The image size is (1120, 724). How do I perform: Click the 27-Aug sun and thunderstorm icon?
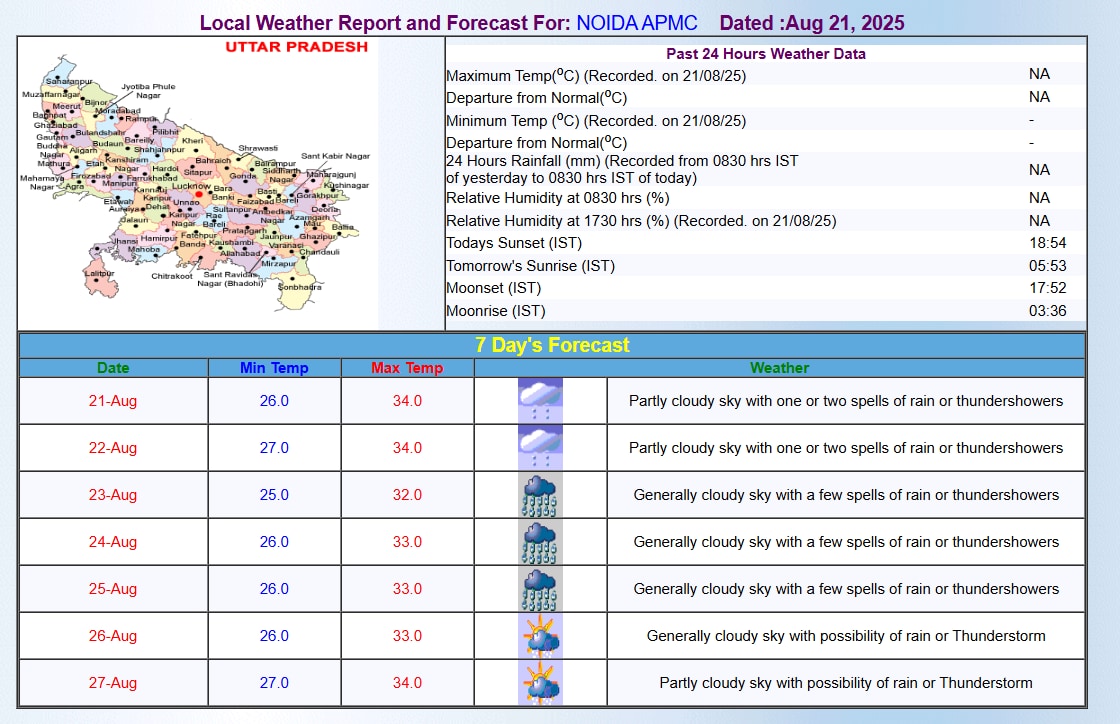tap(540, 683)
